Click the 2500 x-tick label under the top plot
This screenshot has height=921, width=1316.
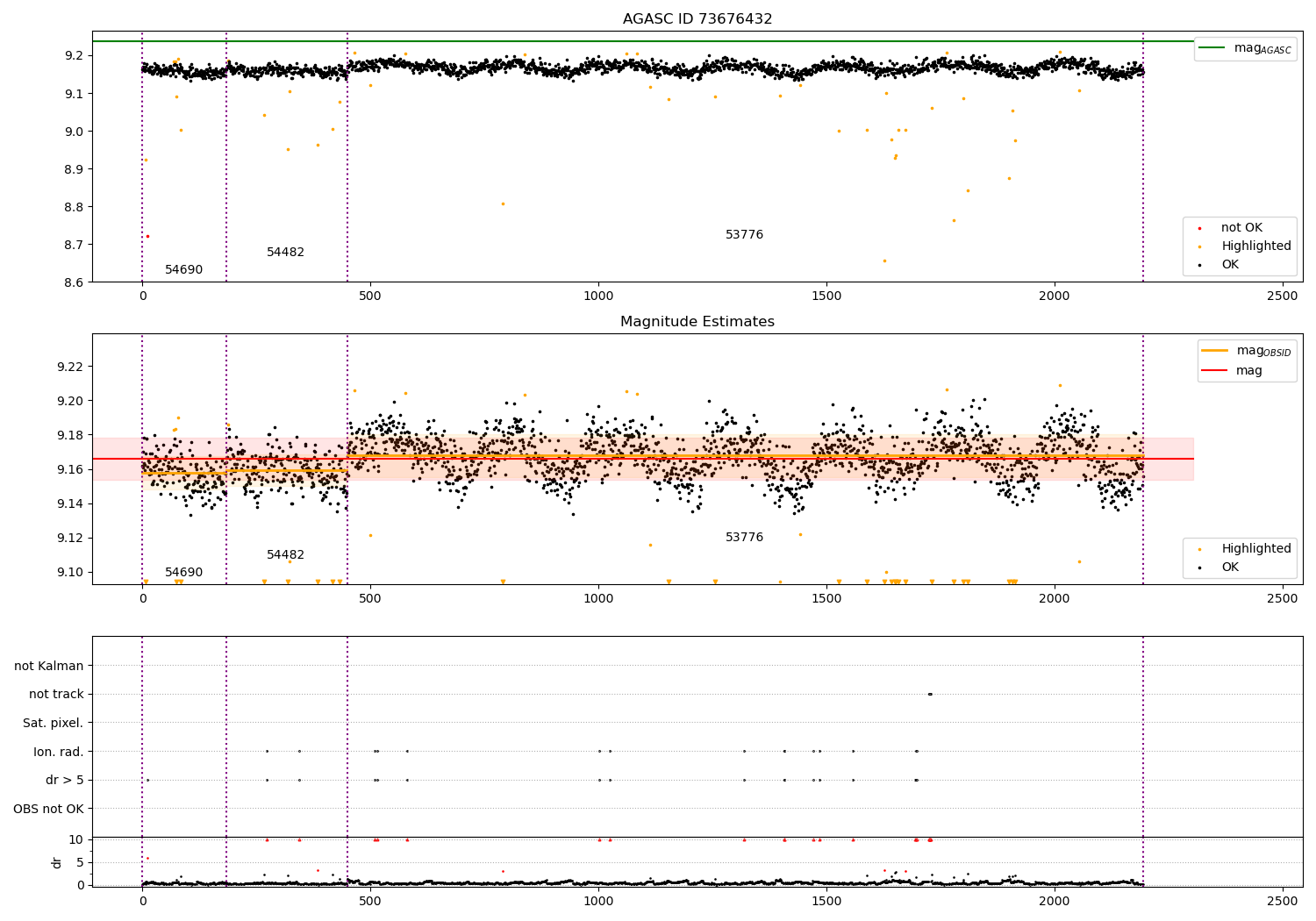(1283, 296)
